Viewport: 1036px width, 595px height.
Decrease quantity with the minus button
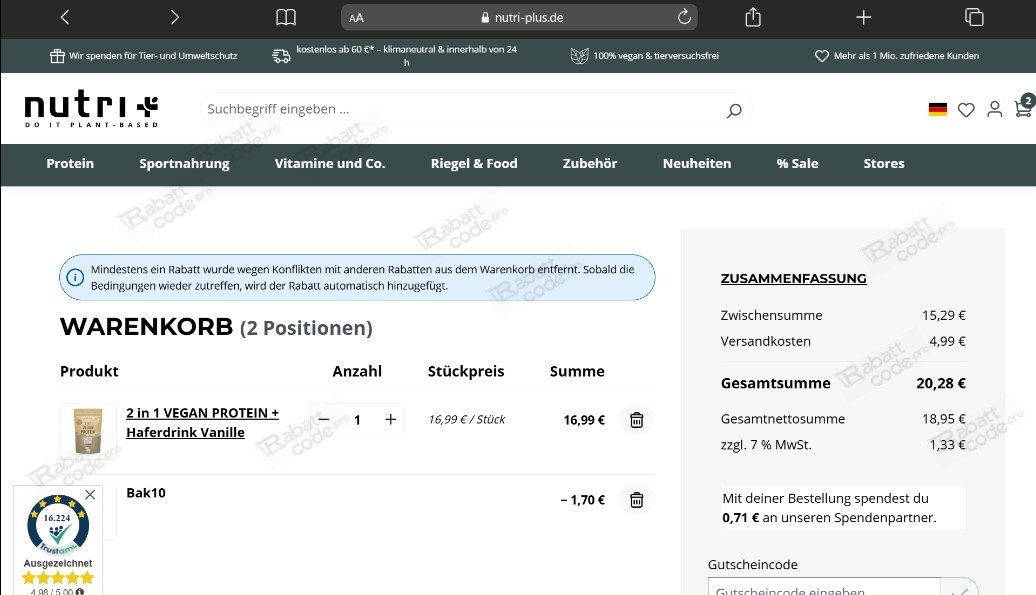pyautogui.click(x=324, y=419)
